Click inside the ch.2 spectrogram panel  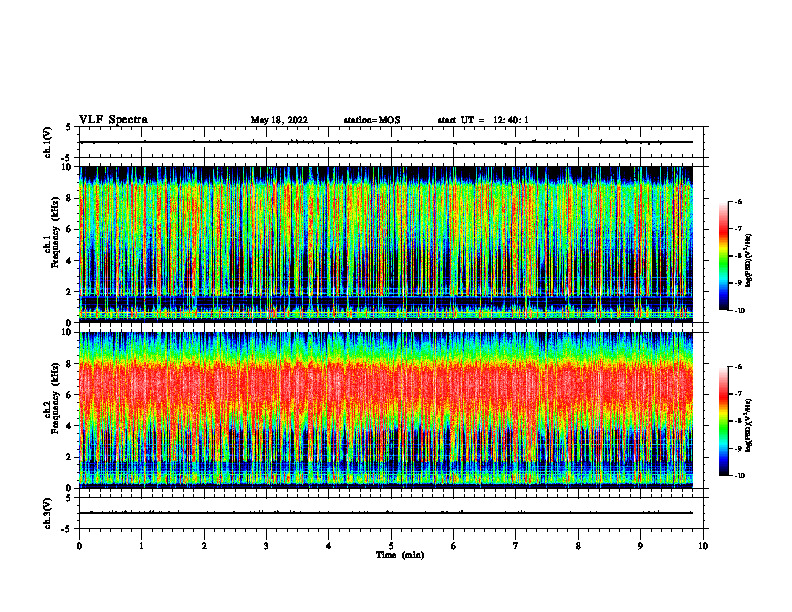coord(386,410)
